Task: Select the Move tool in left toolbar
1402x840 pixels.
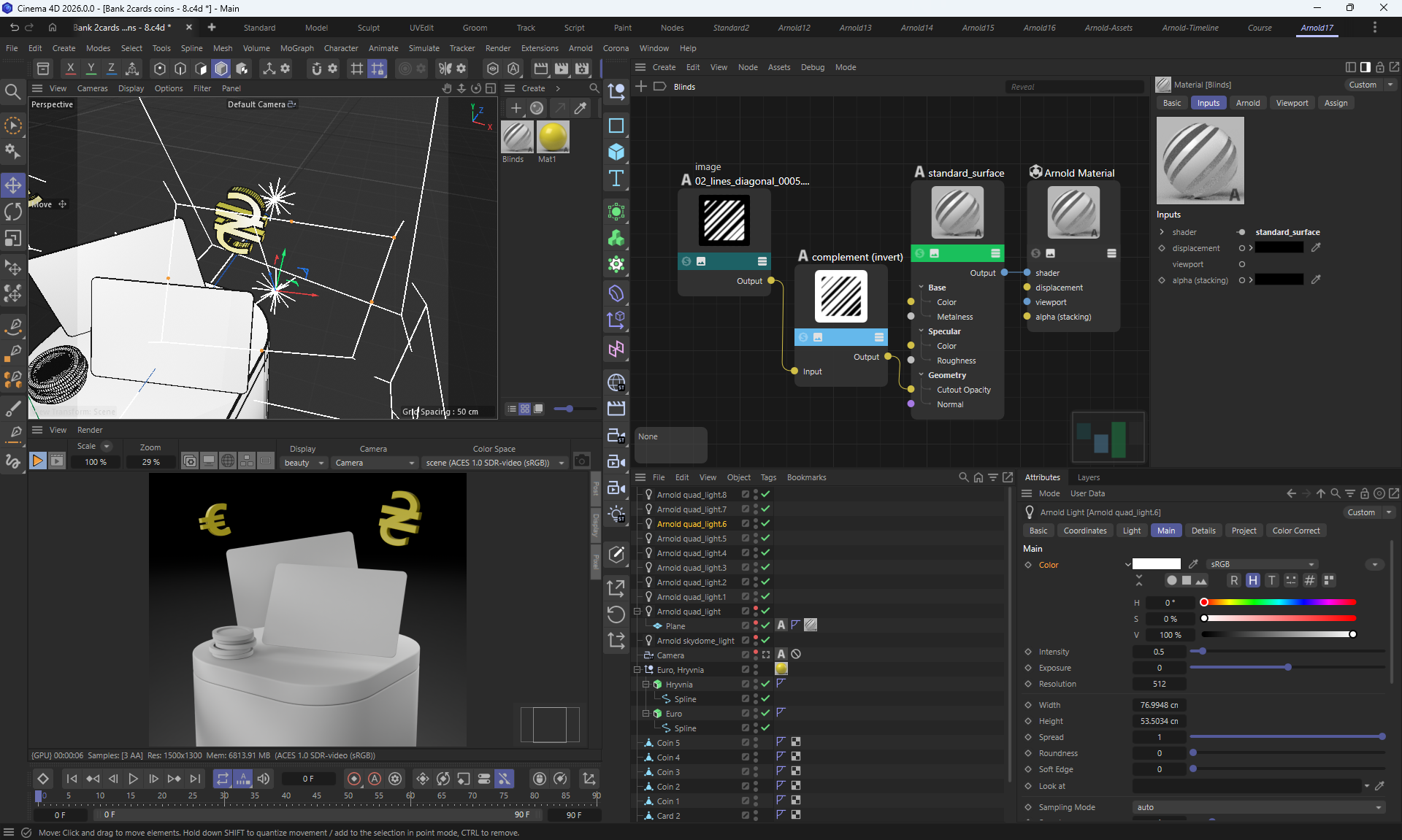Action: [x=13, y=185]
